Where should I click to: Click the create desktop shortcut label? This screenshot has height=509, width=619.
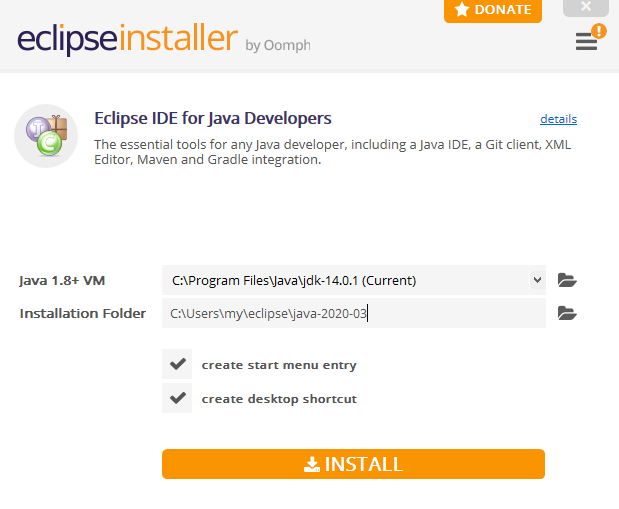click(x=279, y=399)
